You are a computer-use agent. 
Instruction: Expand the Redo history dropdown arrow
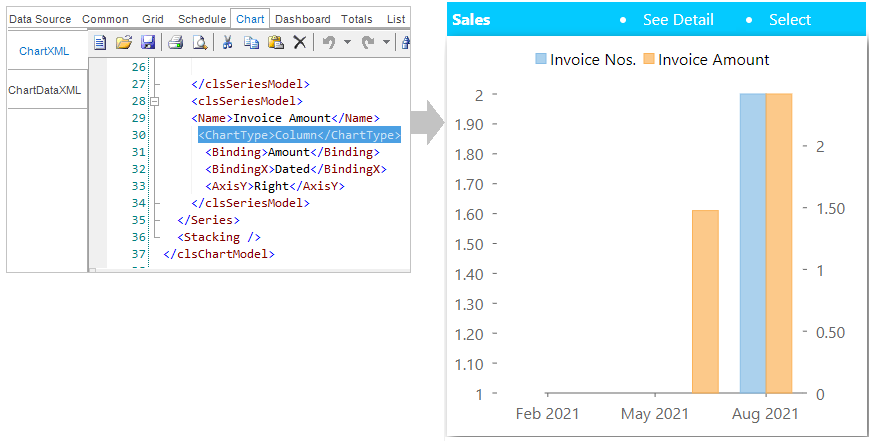pos(386,42)
